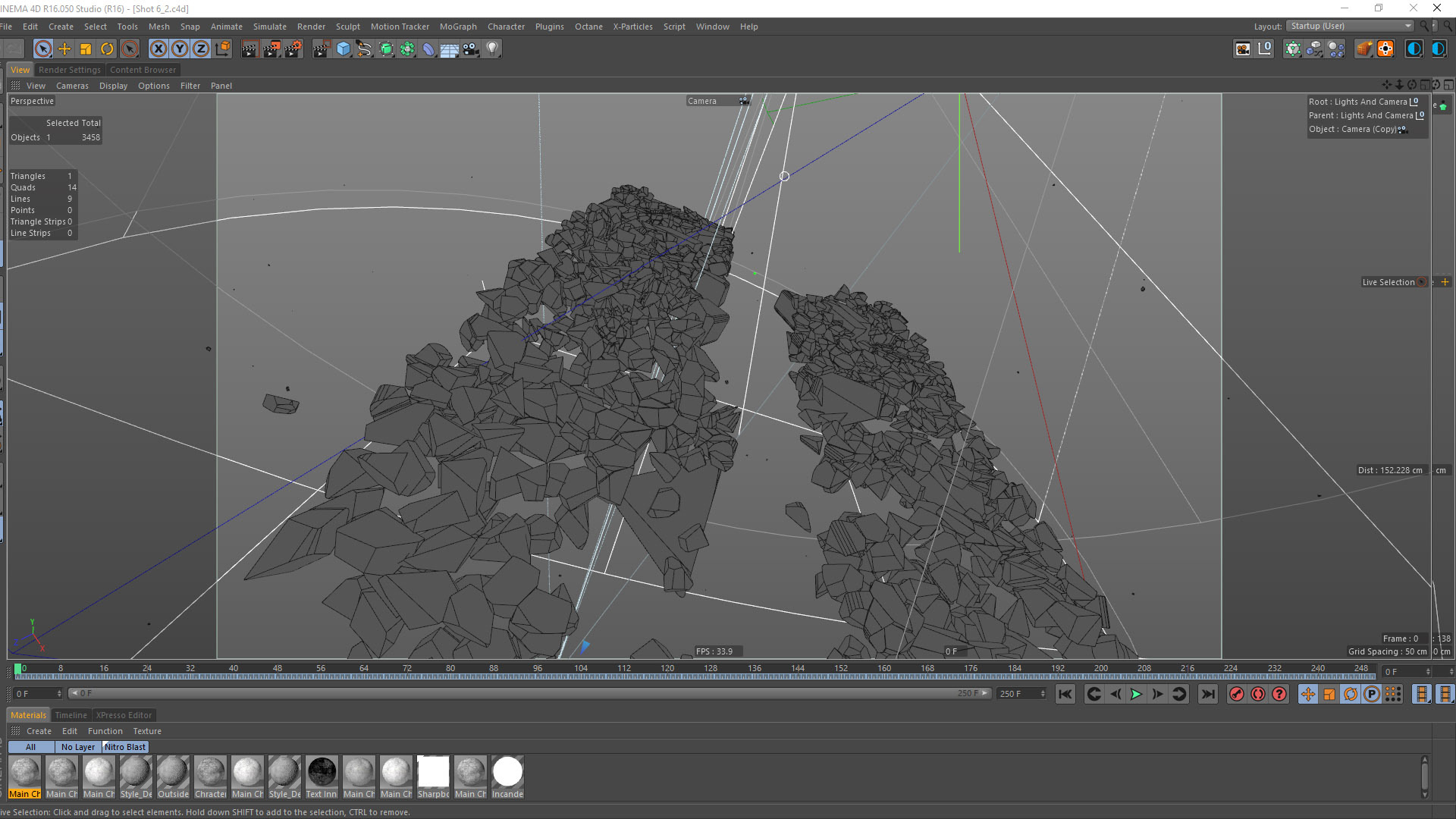The height and width of the screenshot is (819, 1456).
Task: Add a Cube primitive object
Action: 344,49
